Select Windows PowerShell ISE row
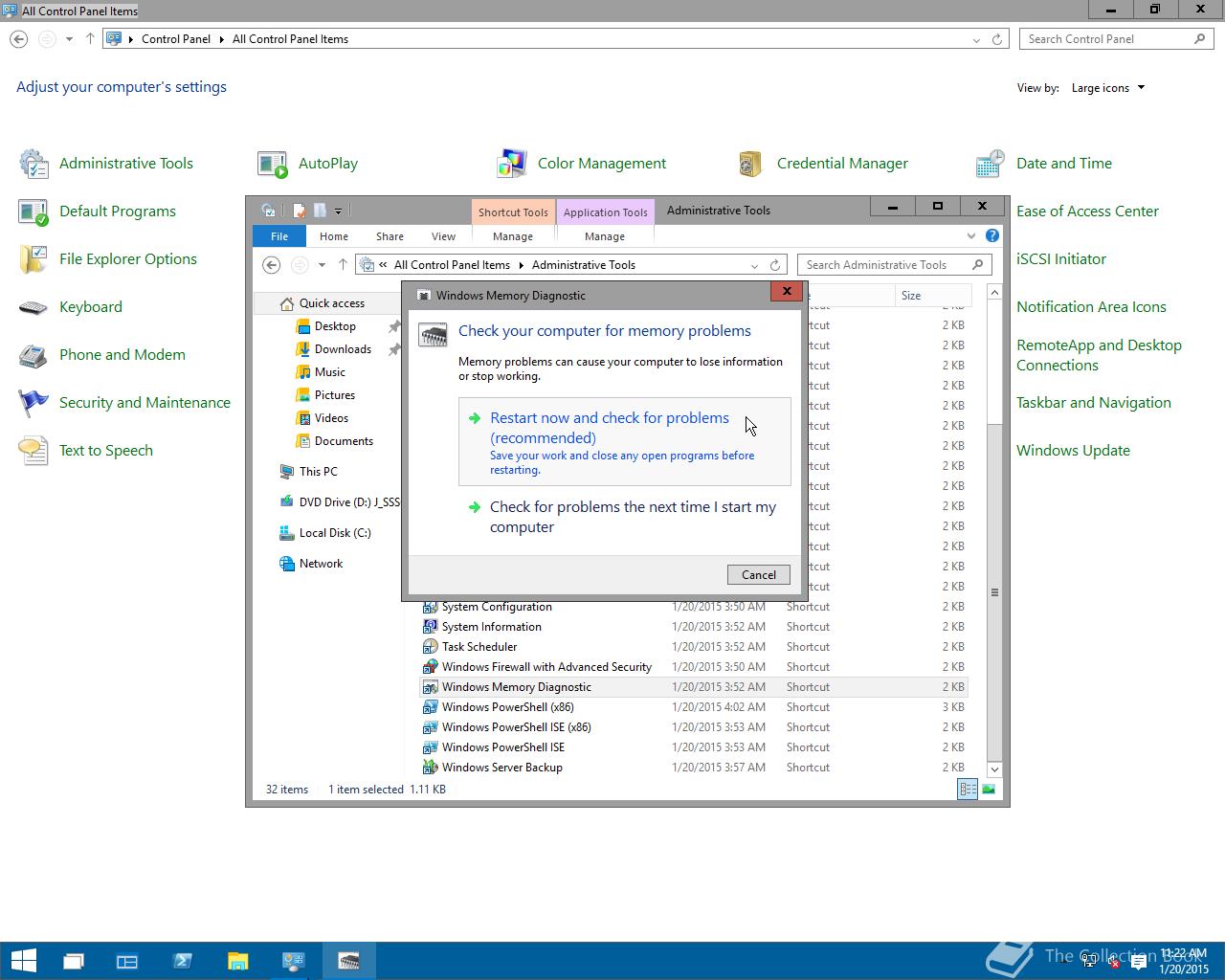Viewport: 1225px width, 980px height. [x=694, y=747]
